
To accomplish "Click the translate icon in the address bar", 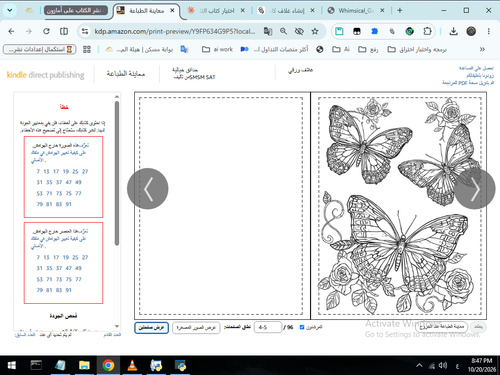I will 268,31.
